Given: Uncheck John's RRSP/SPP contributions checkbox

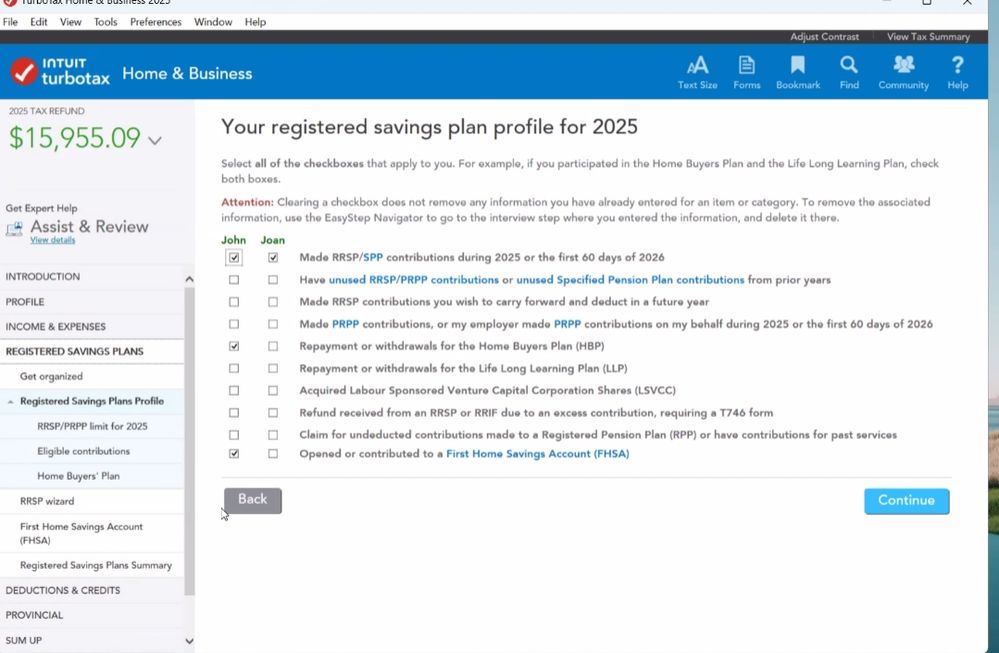Looking at the screenshot, I should [x=234, y=258].
